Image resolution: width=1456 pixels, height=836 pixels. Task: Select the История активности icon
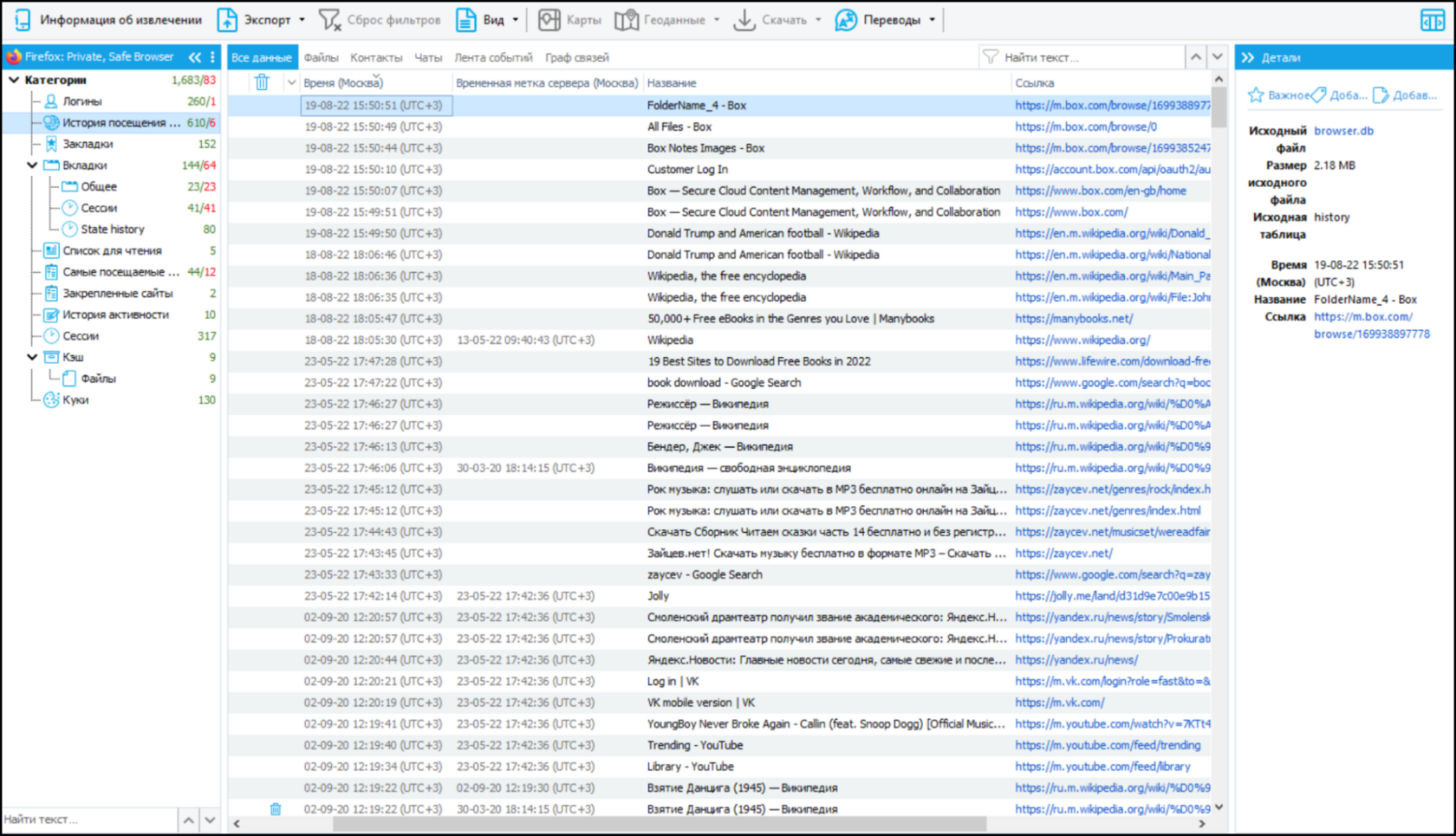(x=51, y=314)
